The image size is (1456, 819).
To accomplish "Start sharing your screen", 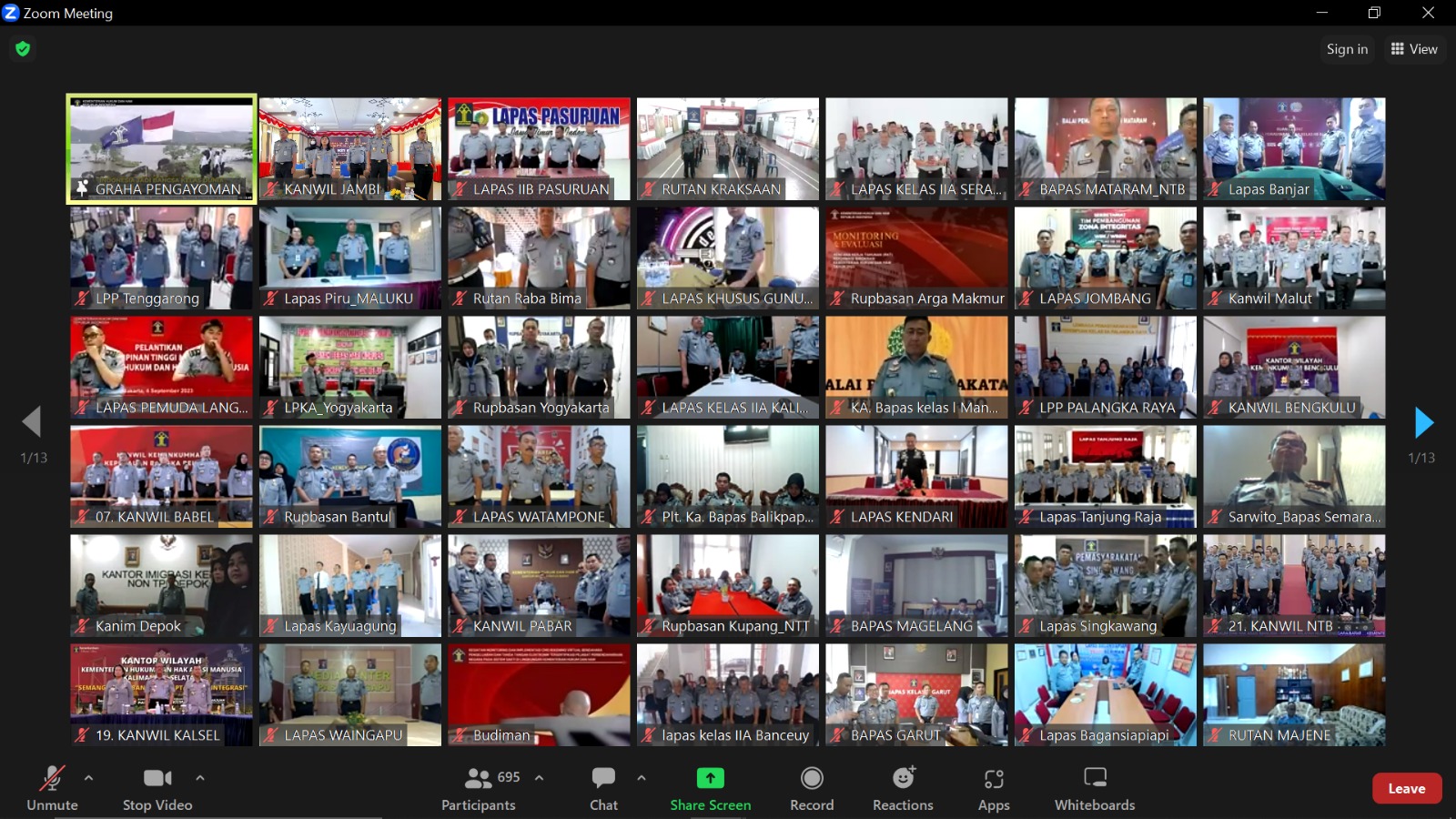I will [x=710, y=788].
